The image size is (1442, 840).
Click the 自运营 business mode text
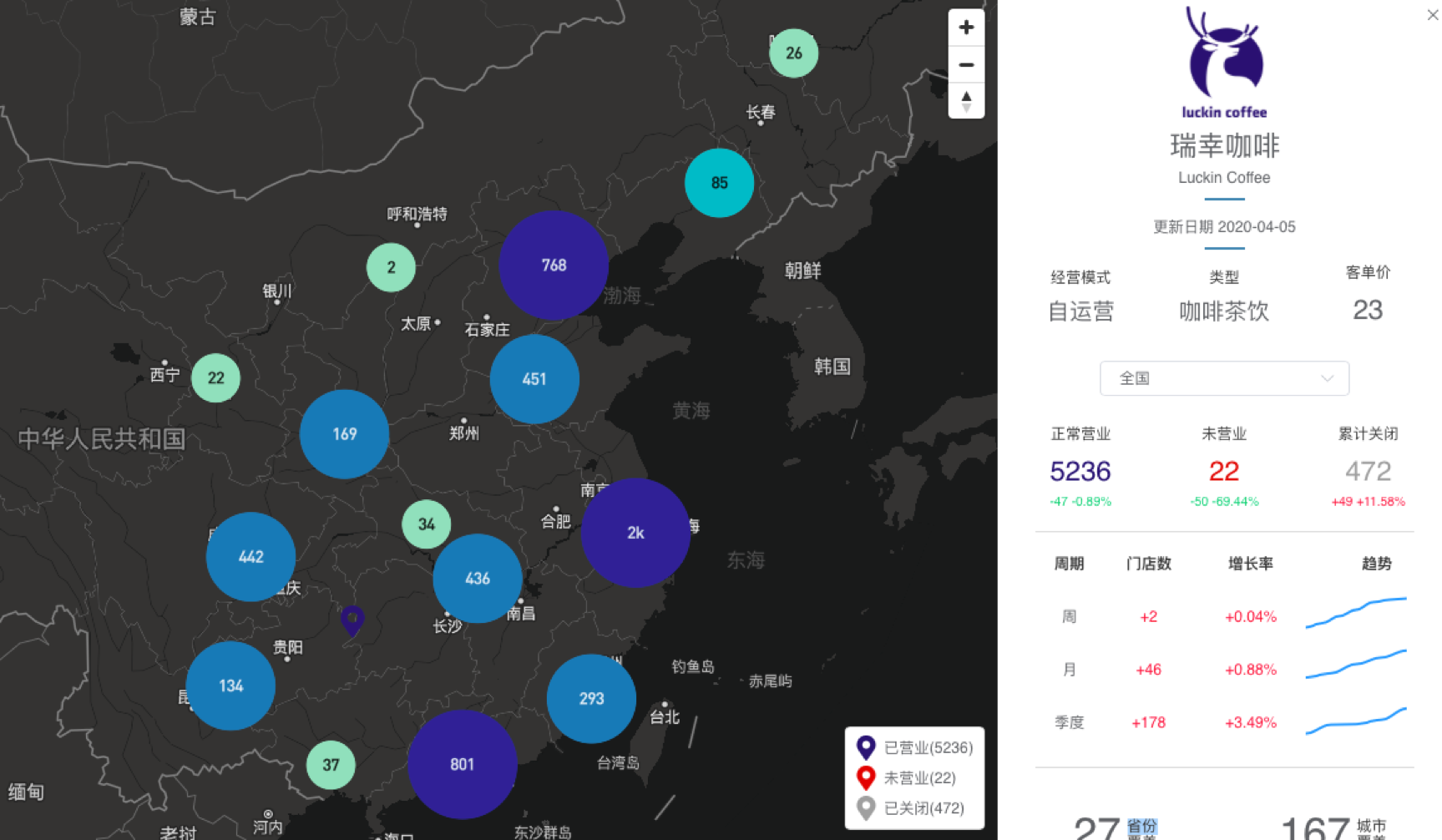tap(1080, 312)
